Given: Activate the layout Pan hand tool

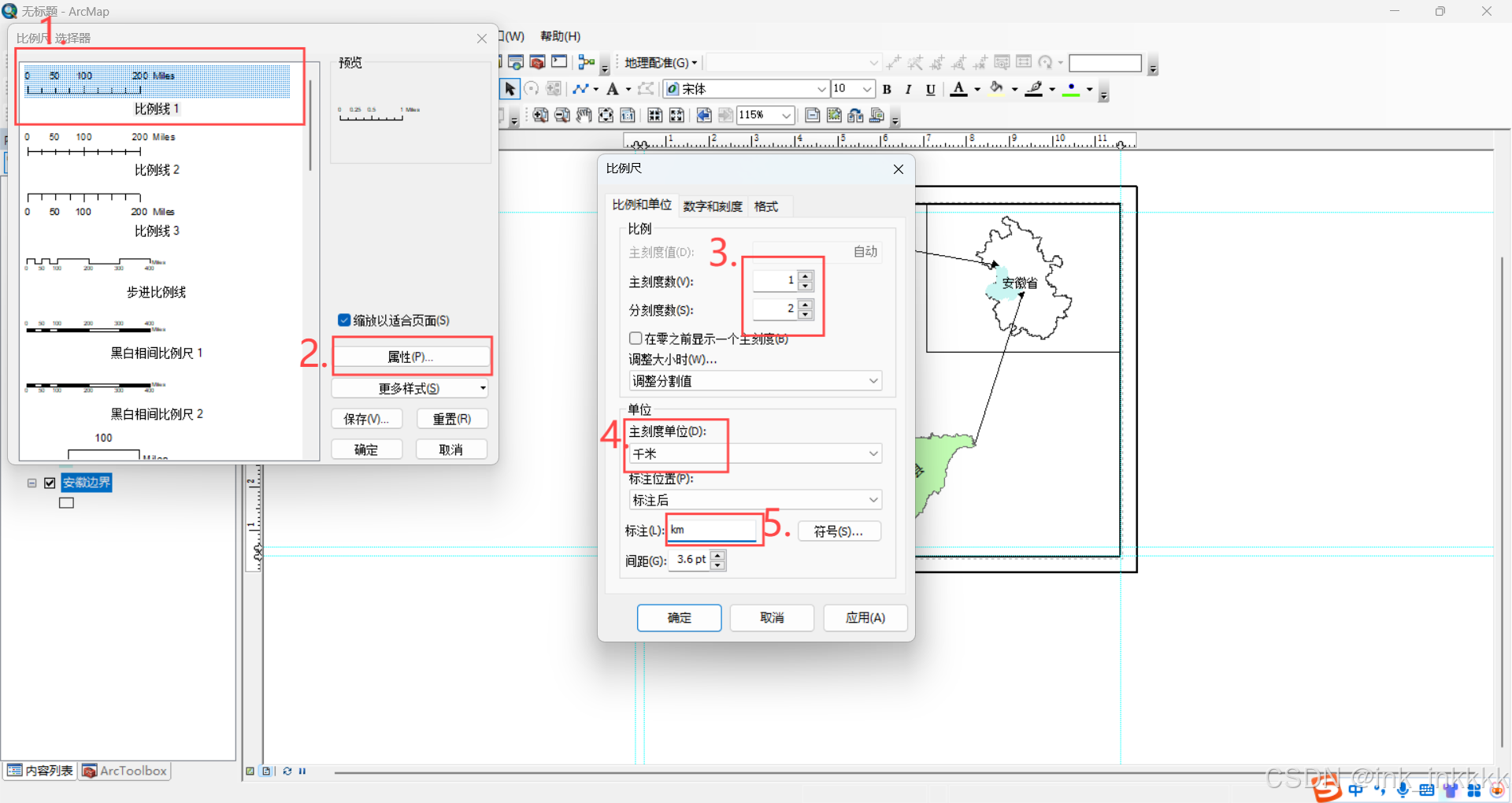Looking at the screenshot, I should coord(584,116).
